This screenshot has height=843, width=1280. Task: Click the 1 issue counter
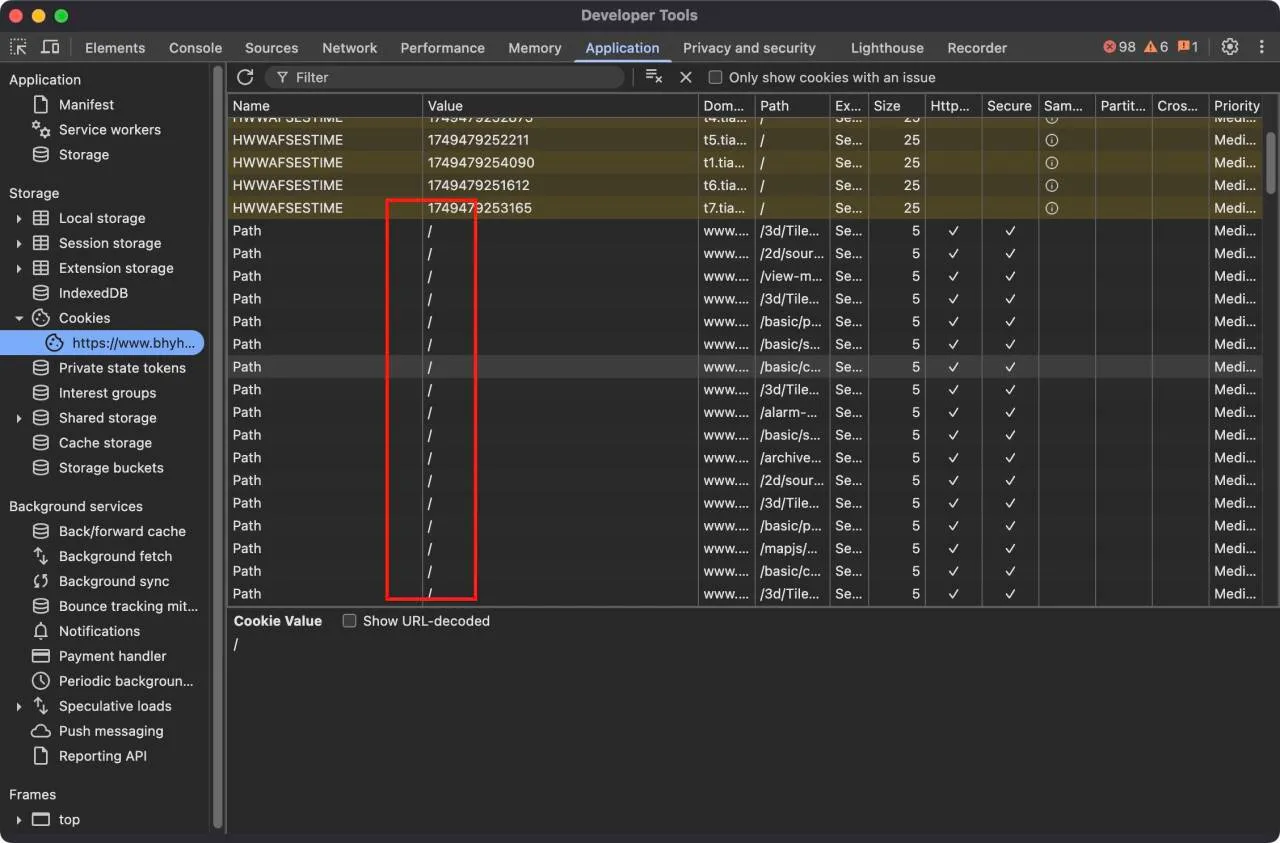click(1188, 47)
